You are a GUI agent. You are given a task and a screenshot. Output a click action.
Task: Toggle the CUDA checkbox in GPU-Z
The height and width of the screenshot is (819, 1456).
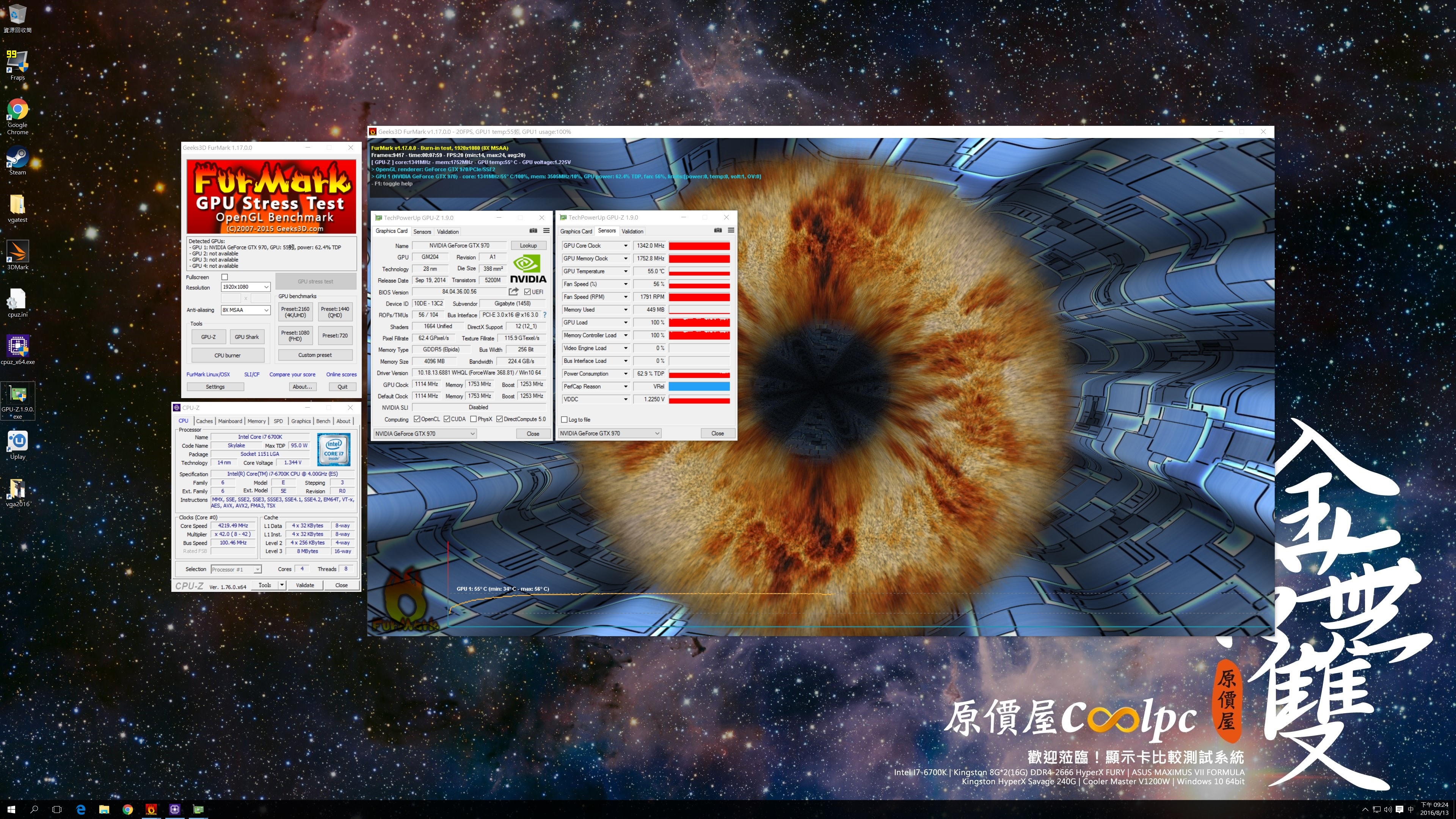(447, 419)
